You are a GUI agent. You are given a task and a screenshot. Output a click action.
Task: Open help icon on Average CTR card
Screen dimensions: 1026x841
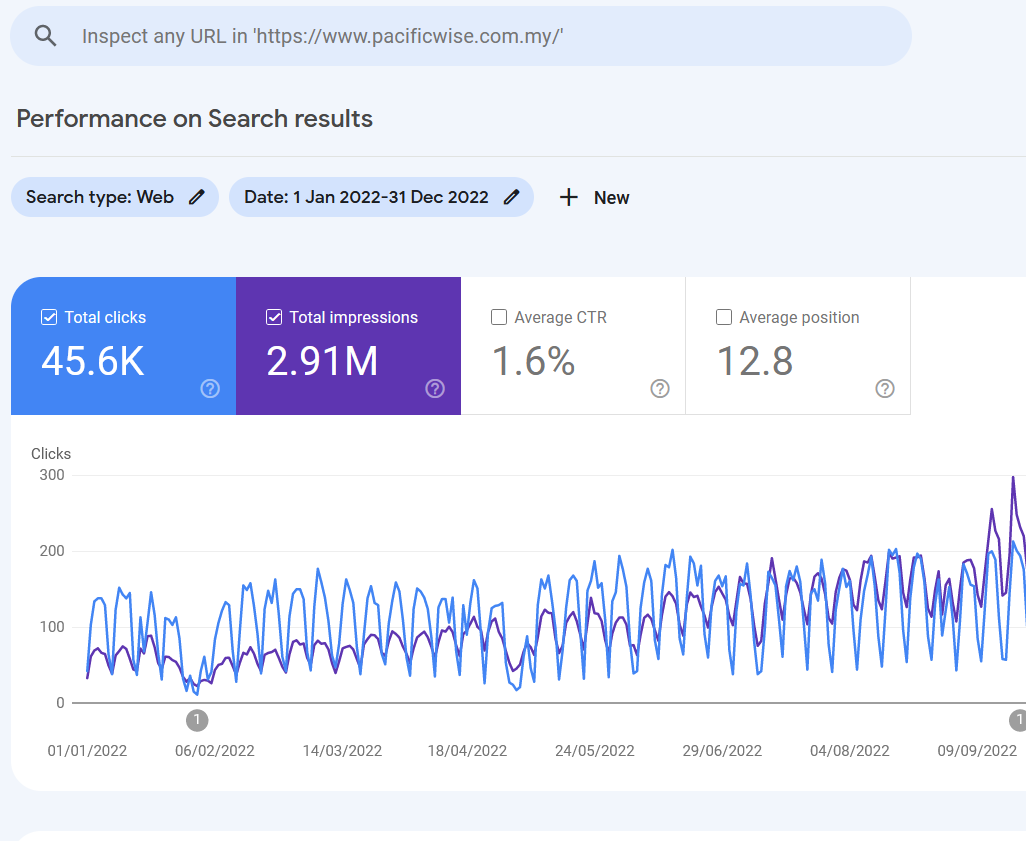660,389
